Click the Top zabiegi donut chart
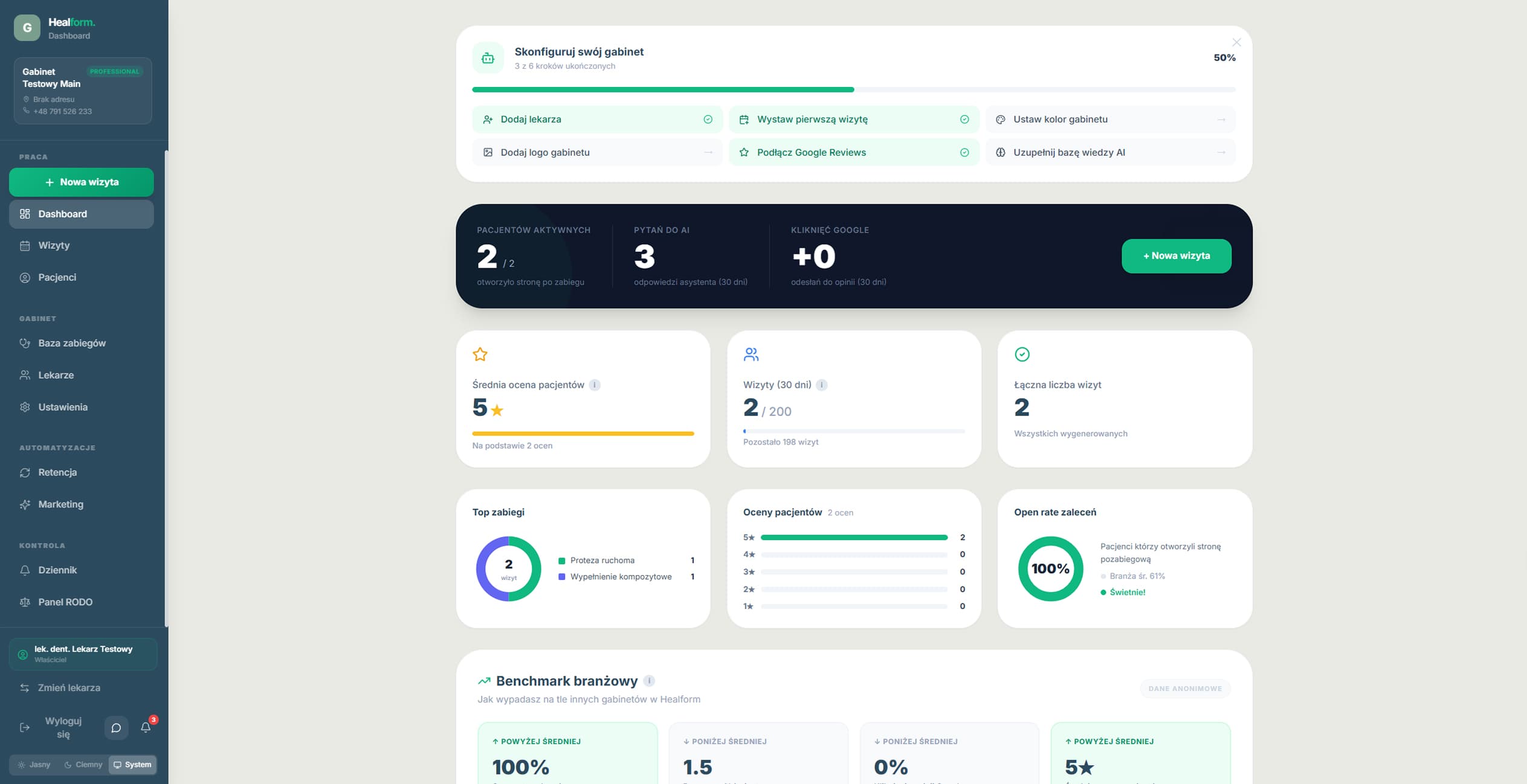The width and height of the screenshot is (1527, 784). click(509, 568)
